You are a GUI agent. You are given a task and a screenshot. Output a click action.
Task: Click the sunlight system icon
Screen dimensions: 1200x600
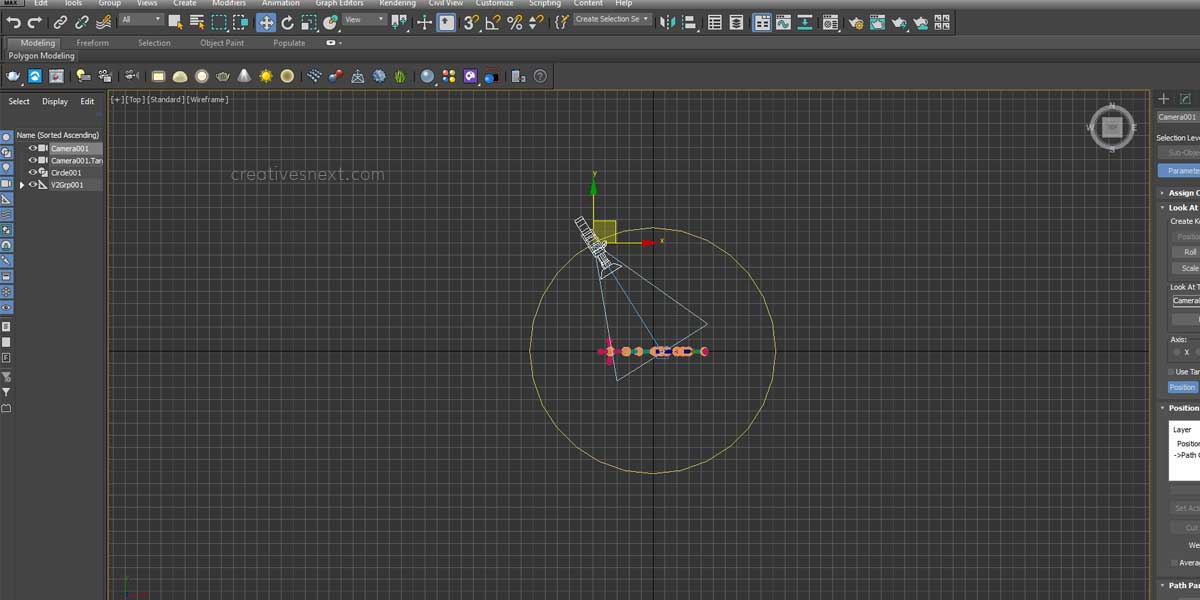(266, 75)
